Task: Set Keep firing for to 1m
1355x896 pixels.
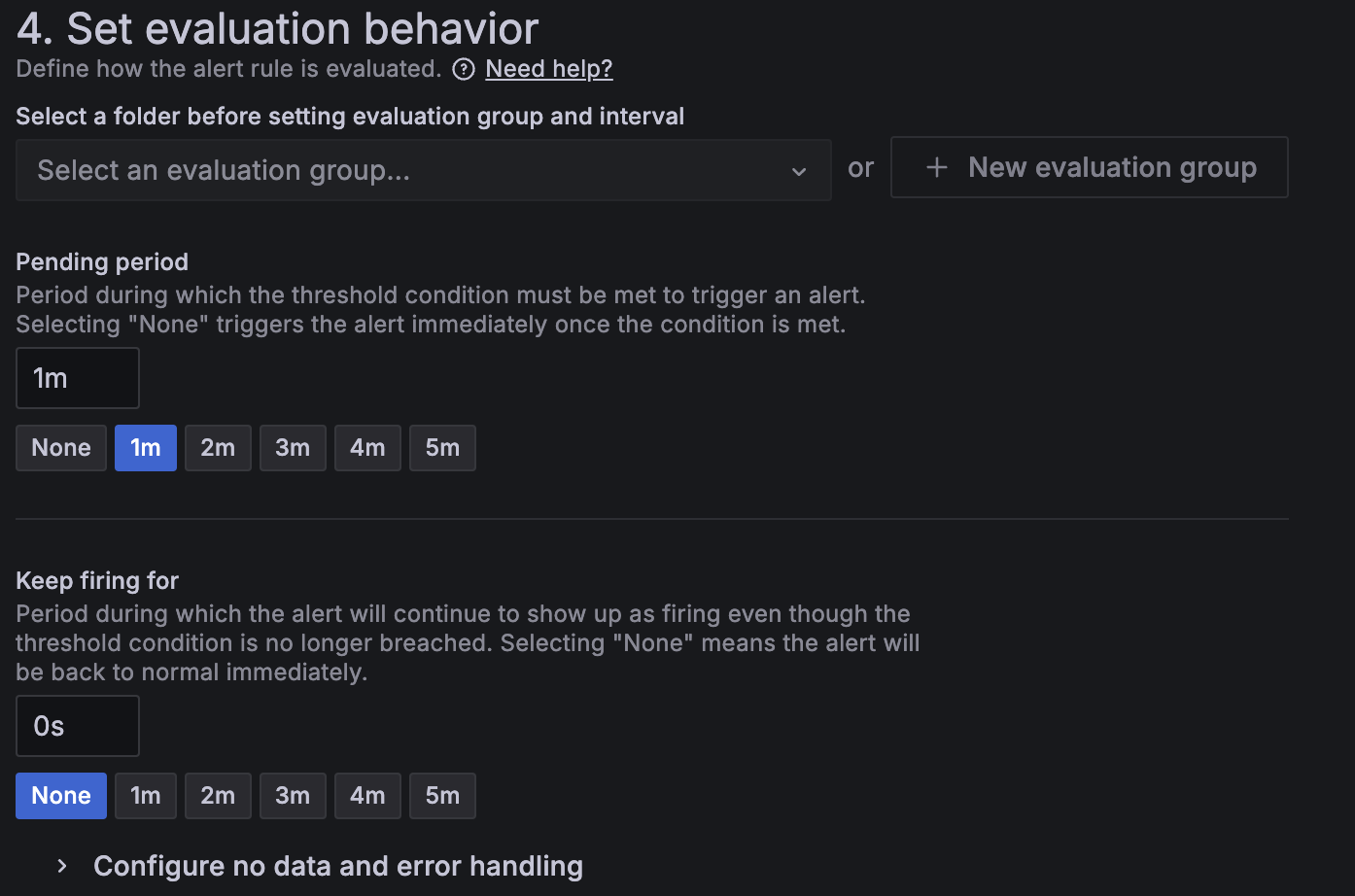Action: [x=145, y=795]
